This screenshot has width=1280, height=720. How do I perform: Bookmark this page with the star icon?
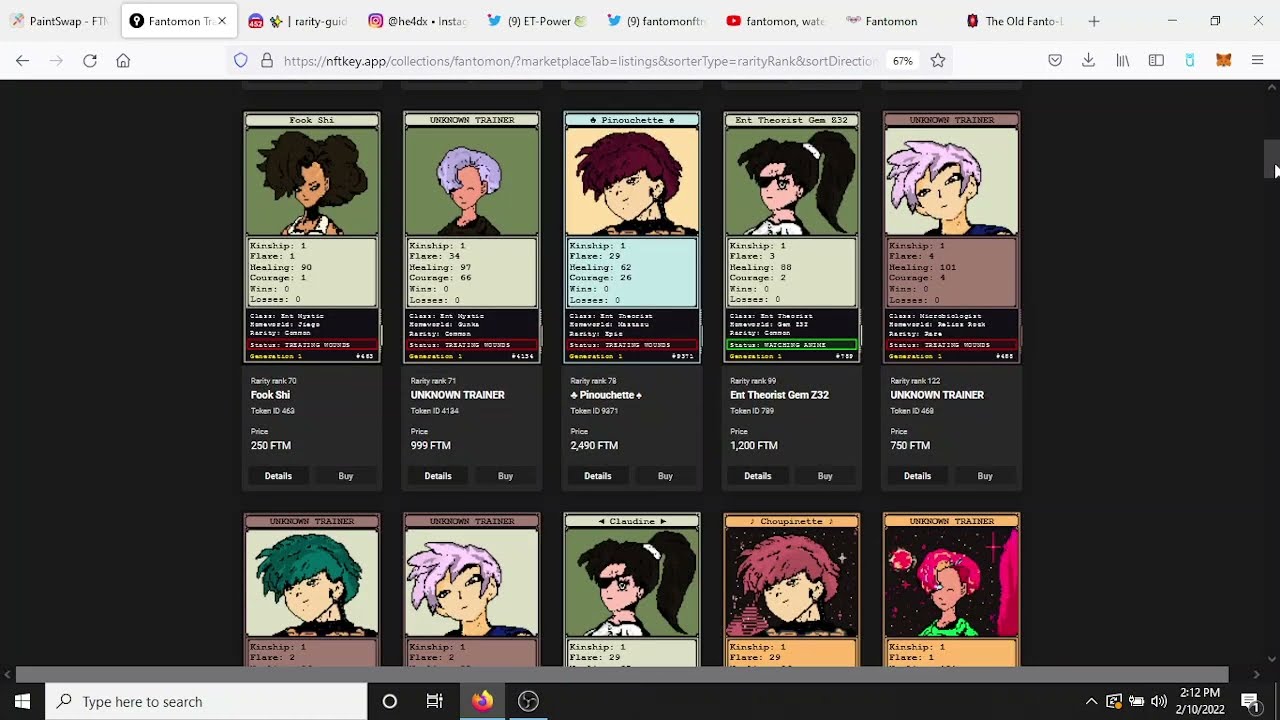[x=938, y=61]
